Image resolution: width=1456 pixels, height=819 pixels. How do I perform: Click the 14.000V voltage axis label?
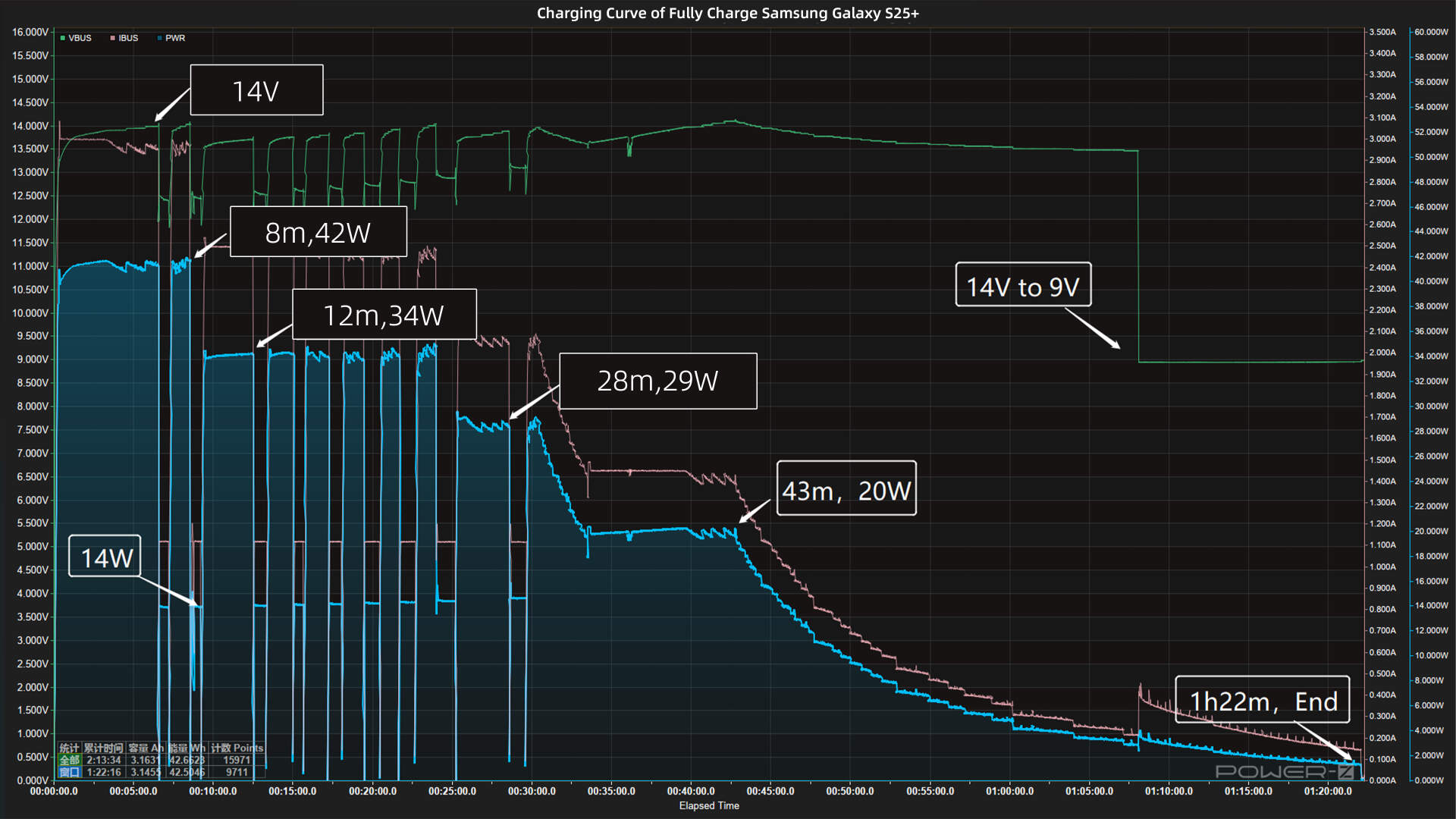click(30, 126)
